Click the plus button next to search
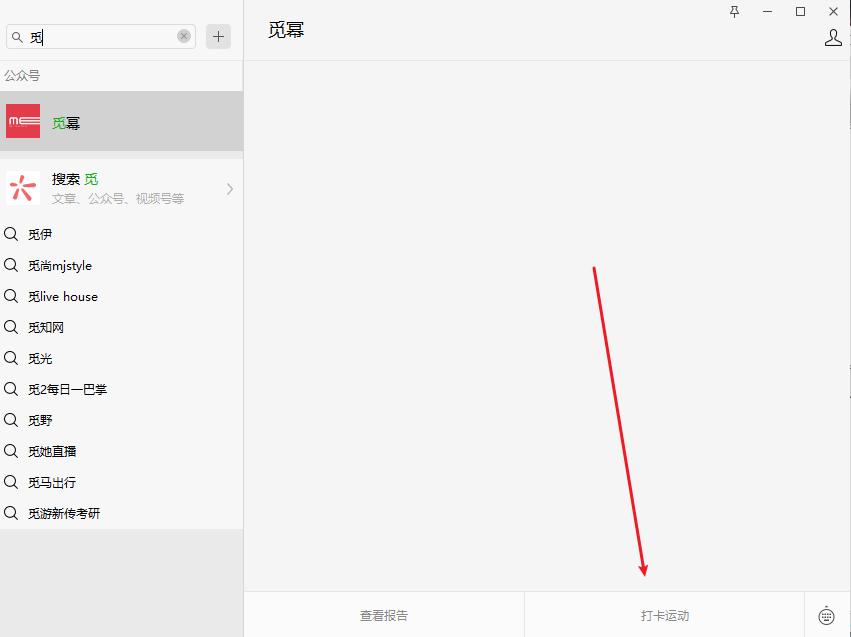851x637 pixels. click(x=218, y=36)
